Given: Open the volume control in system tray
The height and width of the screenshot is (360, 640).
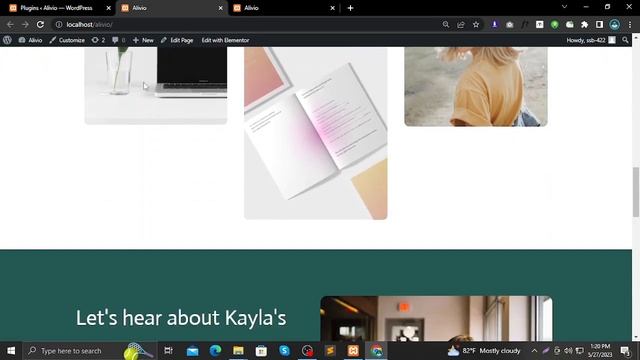Looking at the screenshot, I should [x=568, y=351].
